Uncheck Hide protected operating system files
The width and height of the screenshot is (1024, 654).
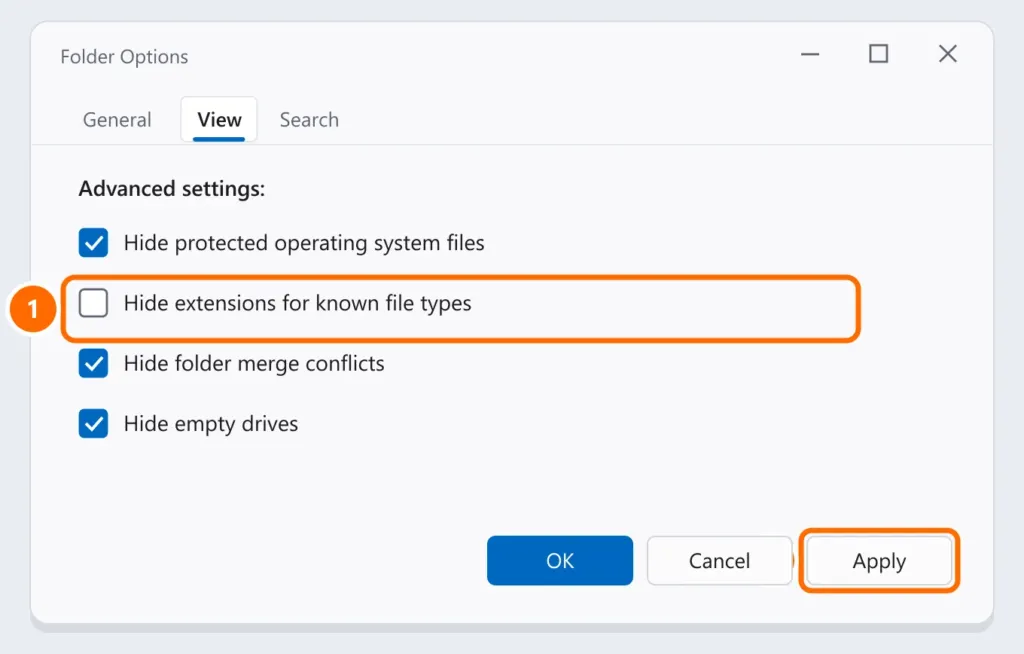click(93, 242)
